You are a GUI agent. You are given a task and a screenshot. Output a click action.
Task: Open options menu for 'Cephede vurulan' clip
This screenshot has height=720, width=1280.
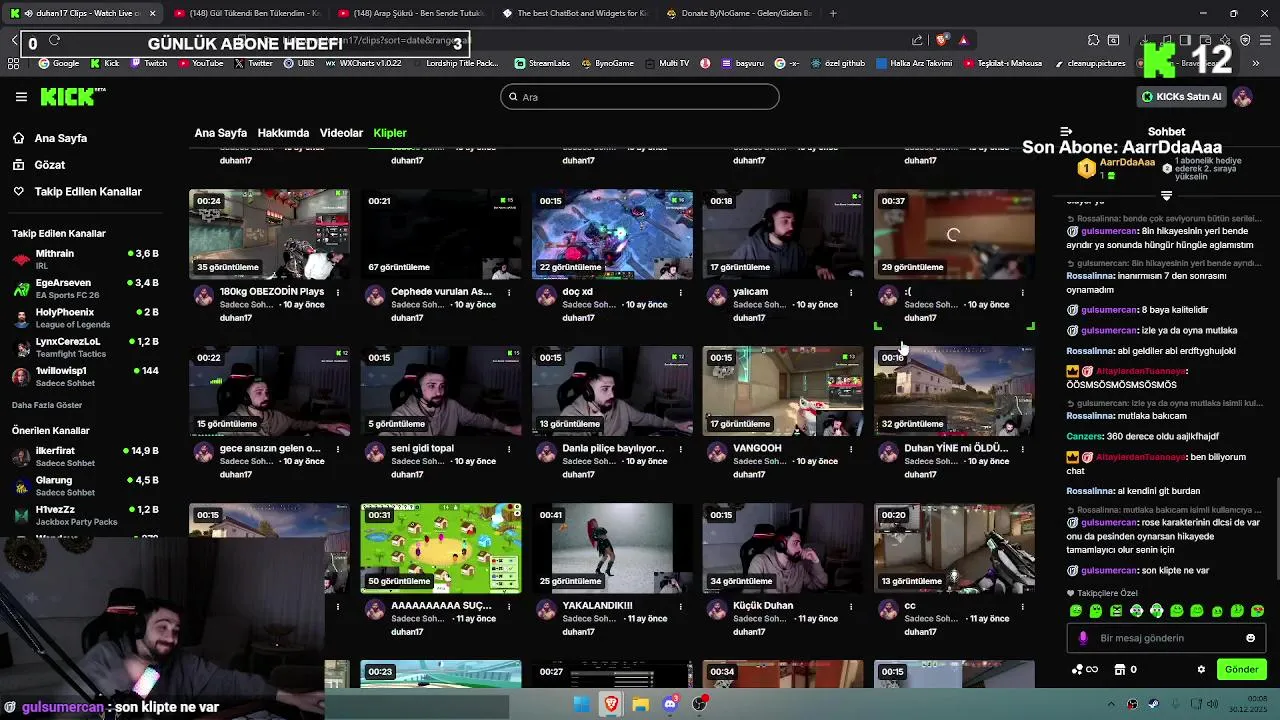click(x=509, y=293)
